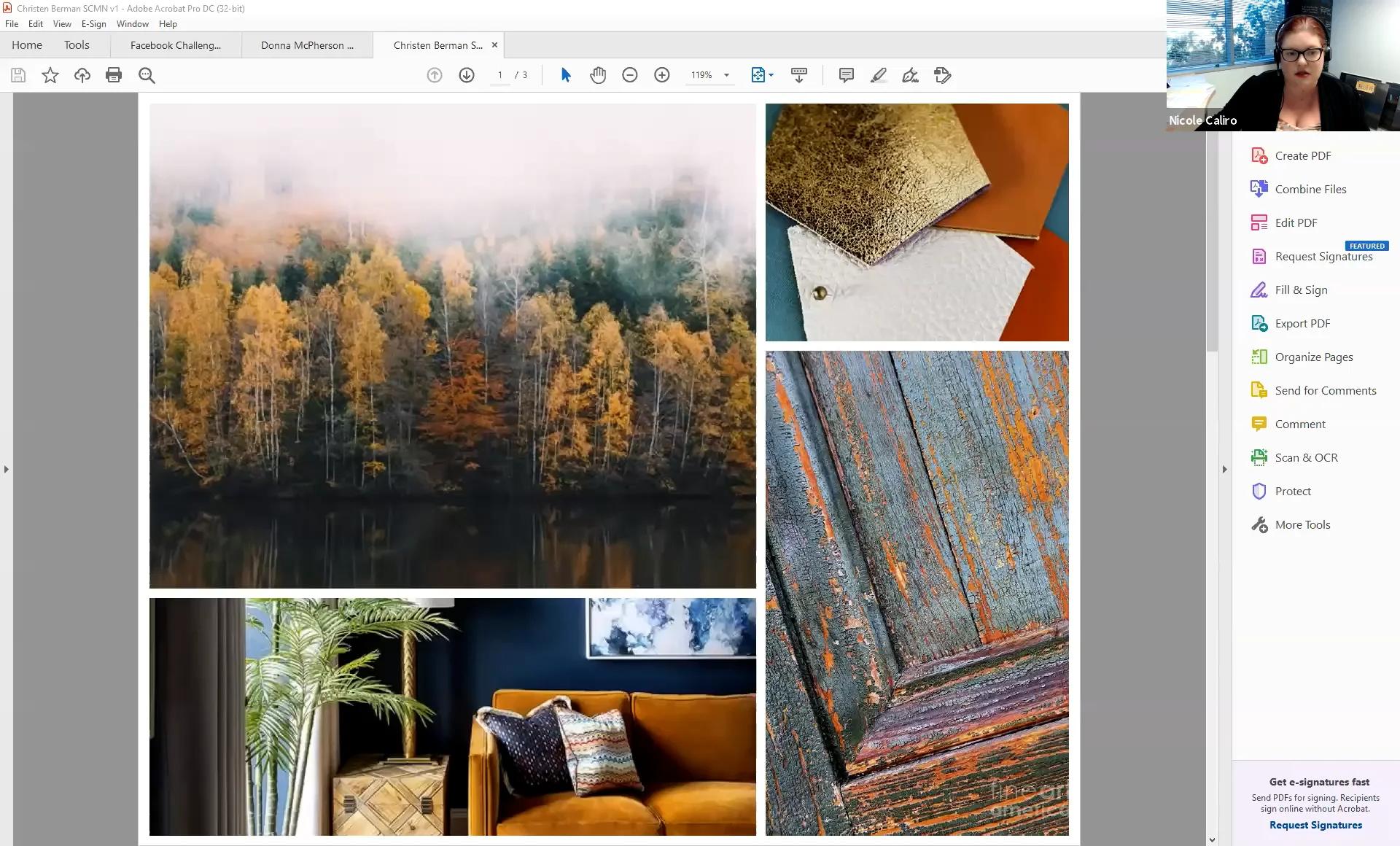Screen dimensions: 1400x846
Task: Click the Request Signatures button
Action: (x=1315, y=825)
